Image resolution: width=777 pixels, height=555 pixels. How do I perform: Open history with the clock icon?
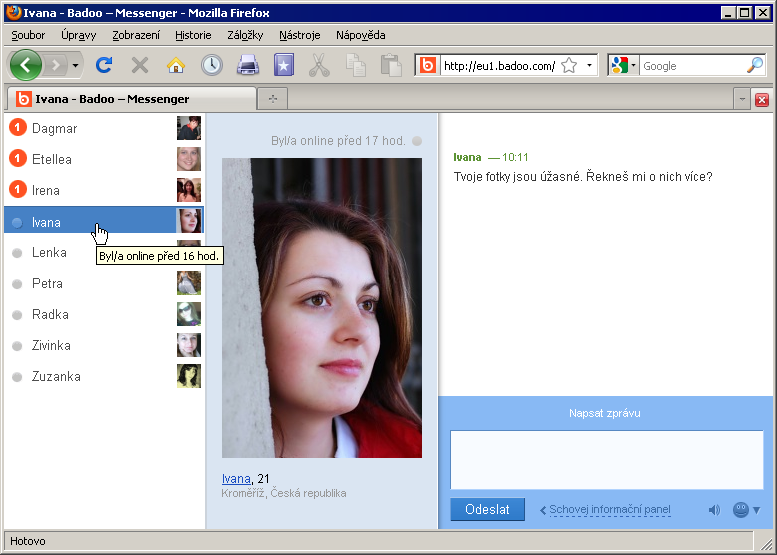click(x=212, y=65)
